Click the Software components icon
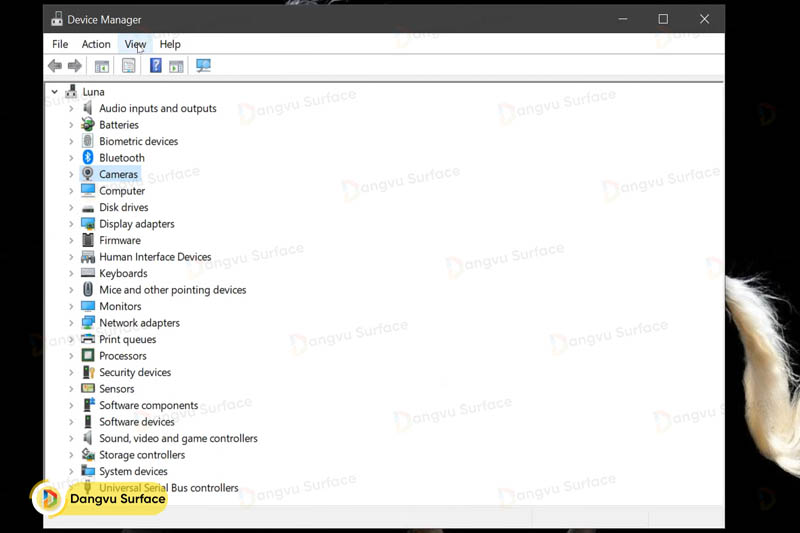800x533 pixels. click(88, 405)
